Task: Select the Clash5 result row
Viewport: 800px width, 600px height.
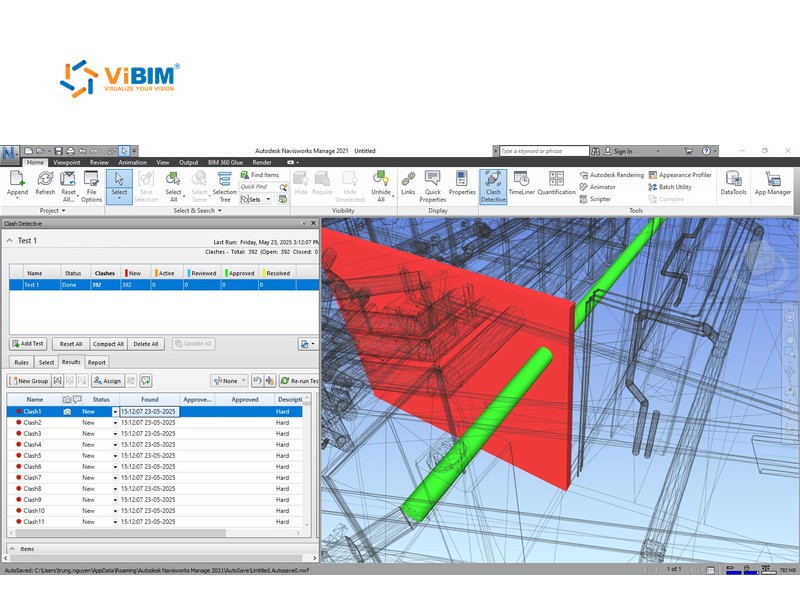Action: [155, 456]
